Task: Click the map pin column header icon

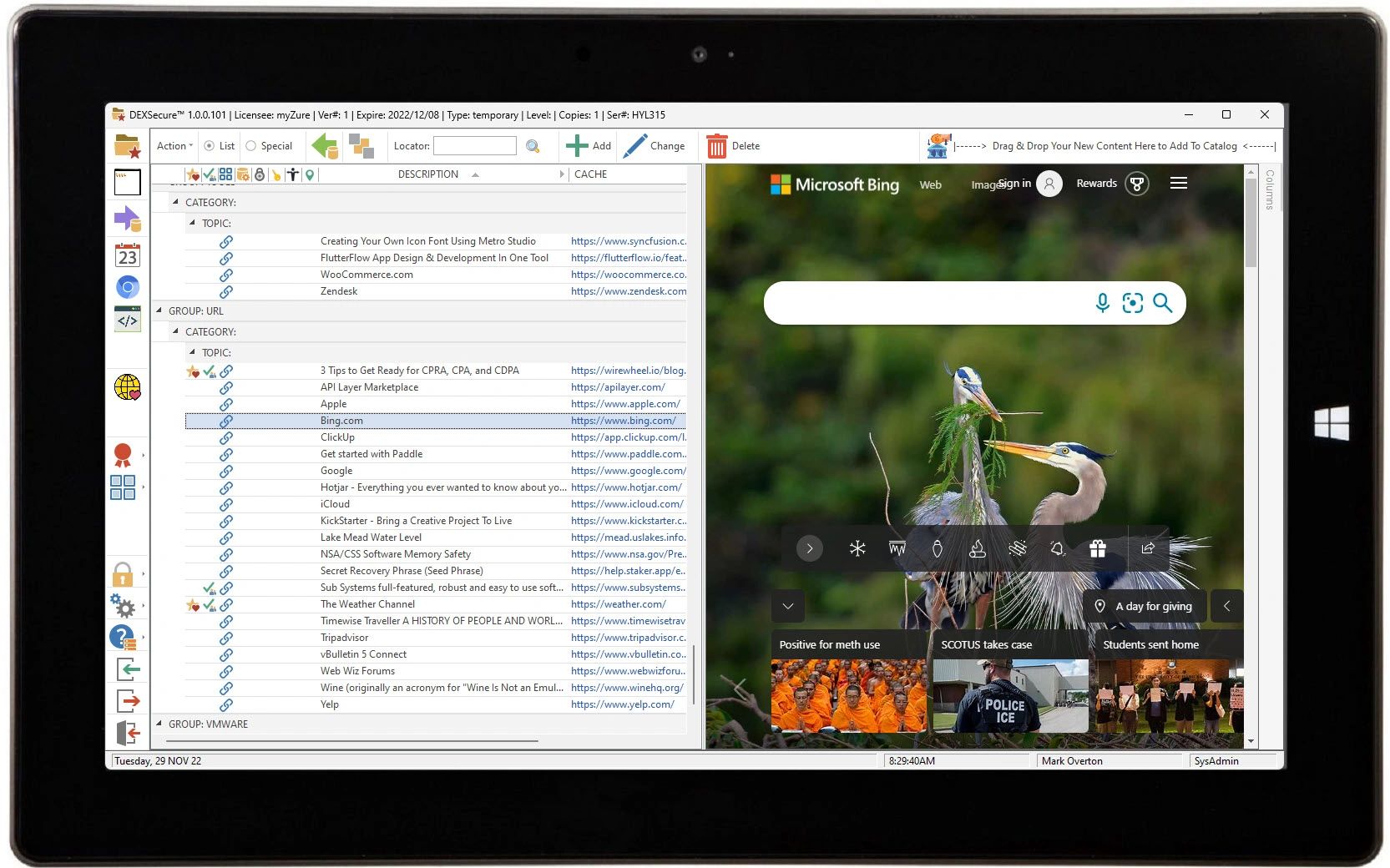Action: tap(310, 174)
